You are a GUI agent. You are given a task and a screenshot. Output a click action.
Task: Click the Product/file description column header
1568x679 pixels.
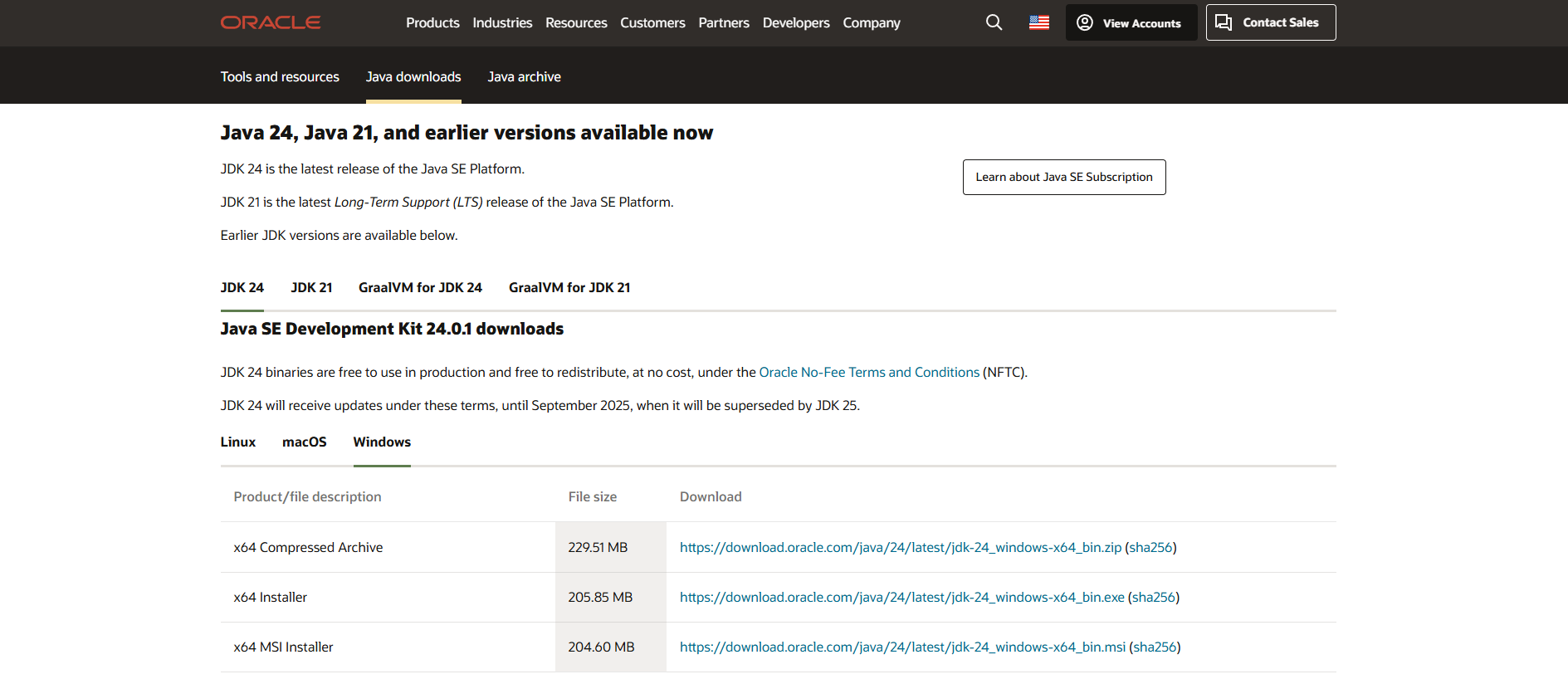307,496
